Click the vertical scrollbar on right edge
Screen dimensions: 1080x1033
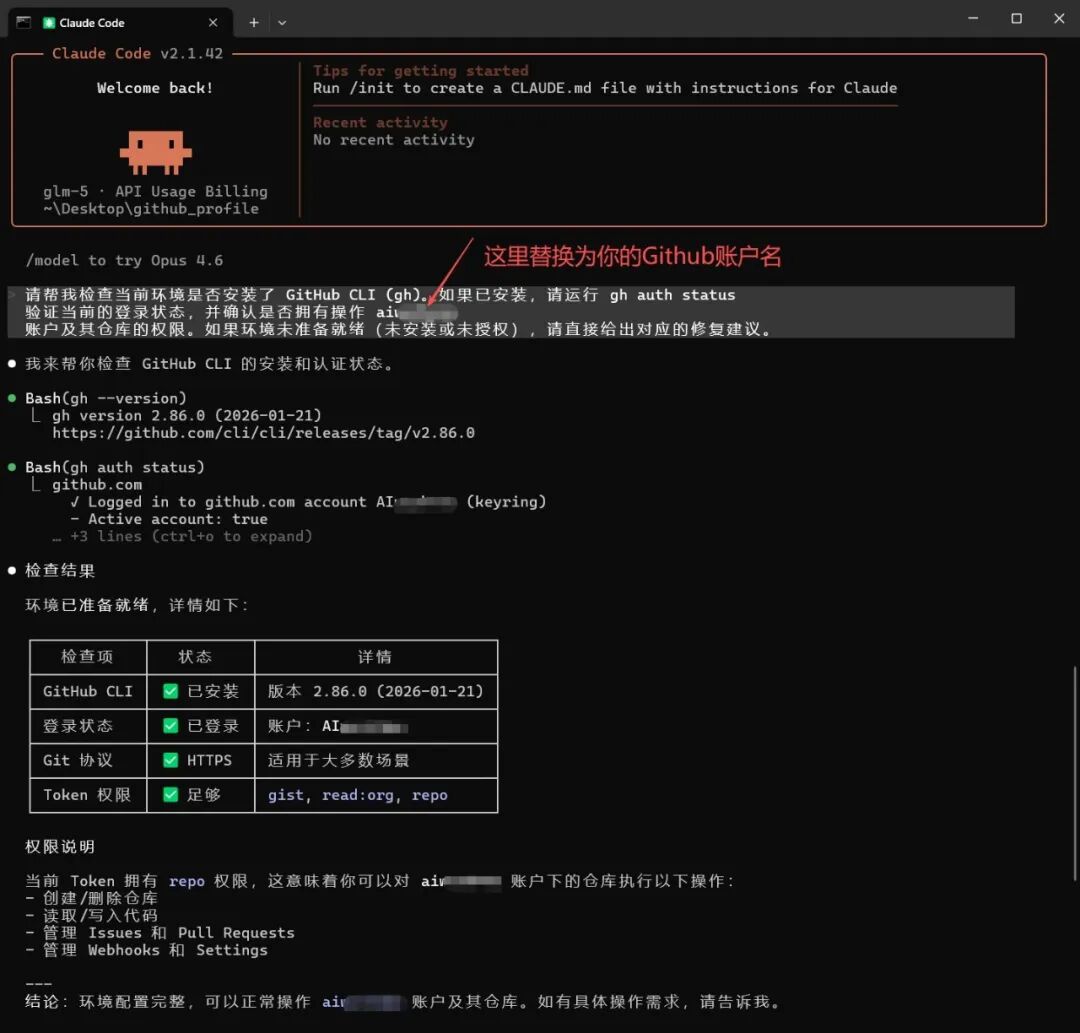point(1074,773)
